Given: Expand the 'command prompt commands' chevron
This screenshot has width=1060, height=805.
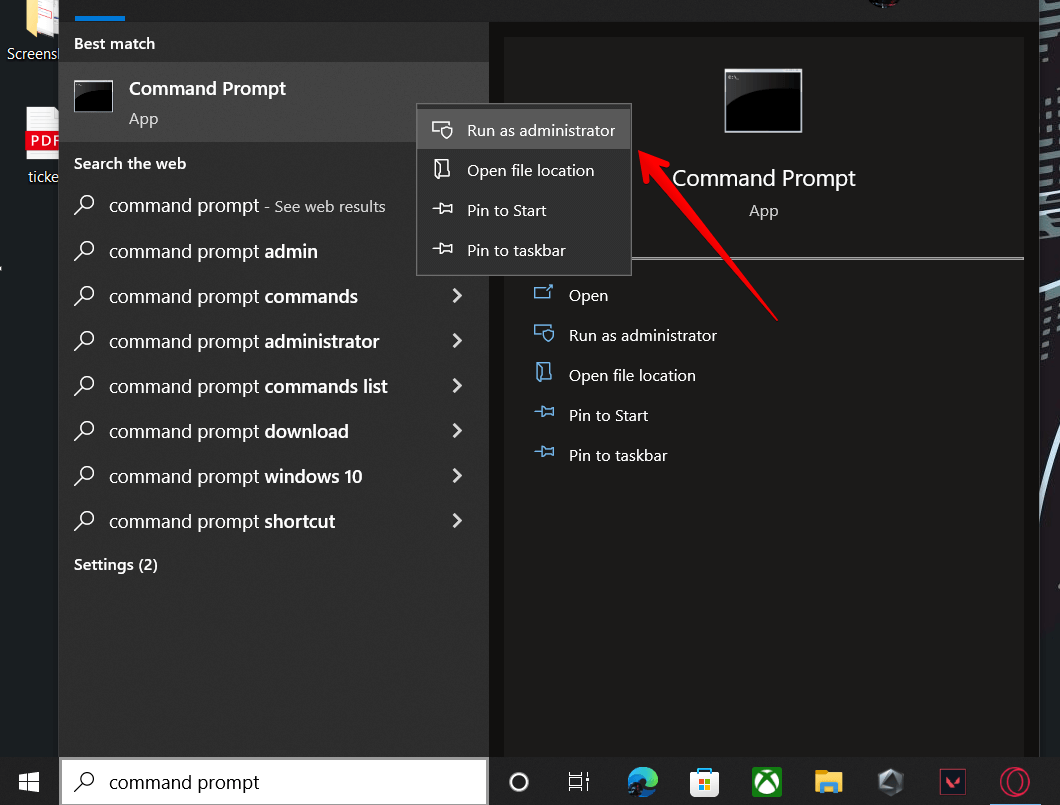Looking at the screenshot, I should coord(457,295).
